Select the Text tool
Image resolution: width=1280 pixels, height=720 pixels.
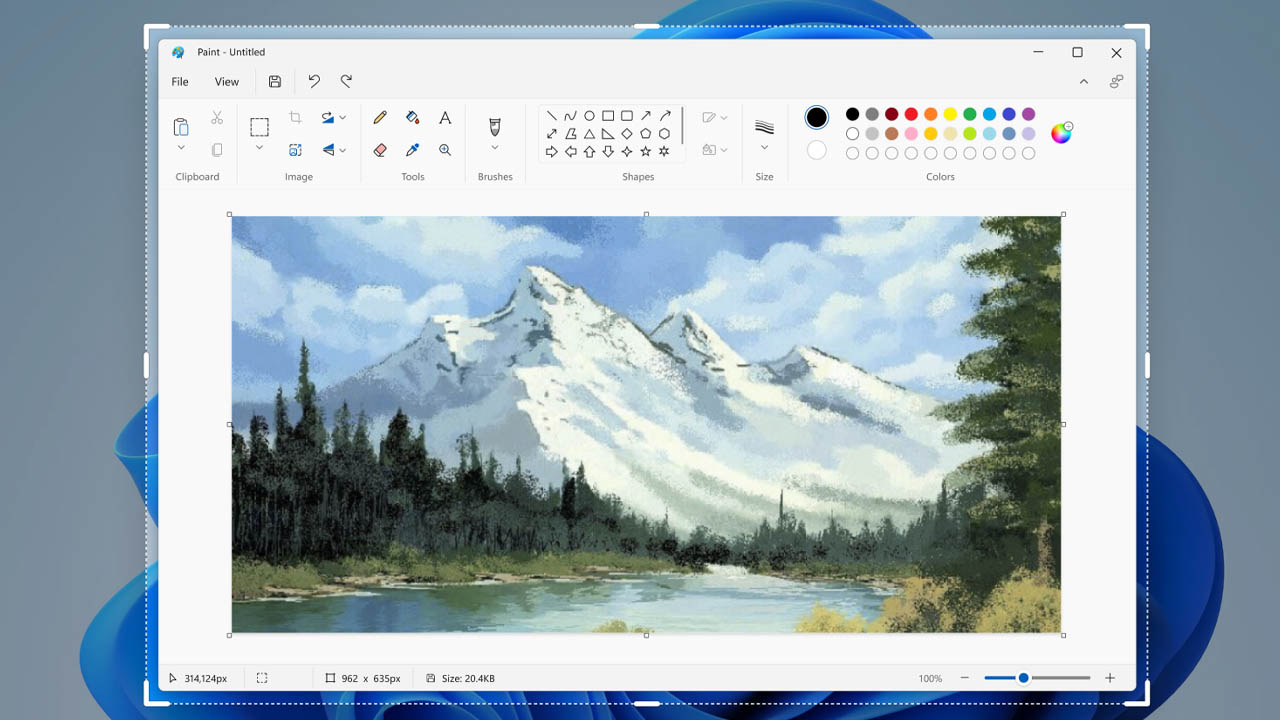click(445, 117)
